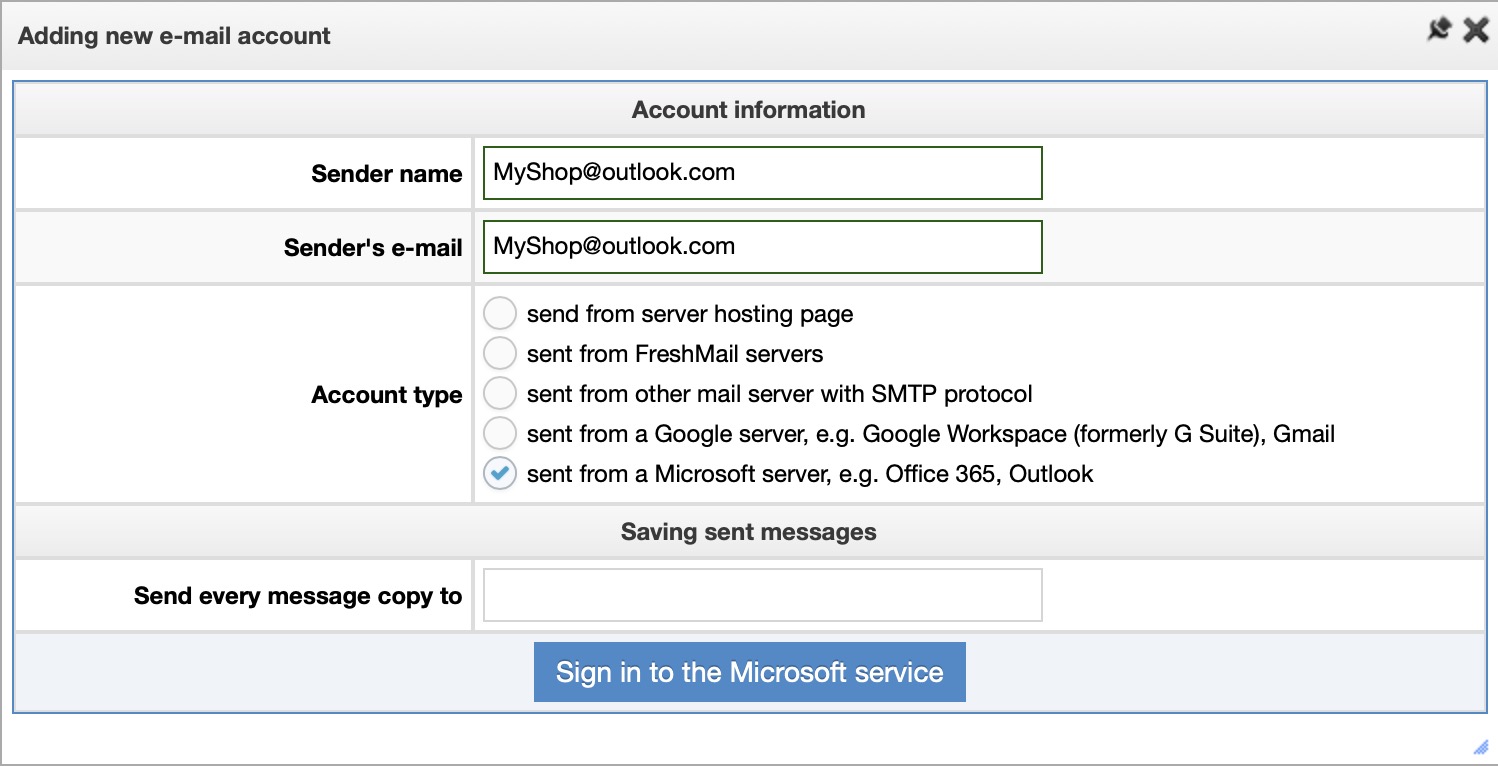The height and width of the screenshot is (766, 1498).
Task: Click the "sent from FreshMail servers" label text
Action: pos(675,354)
